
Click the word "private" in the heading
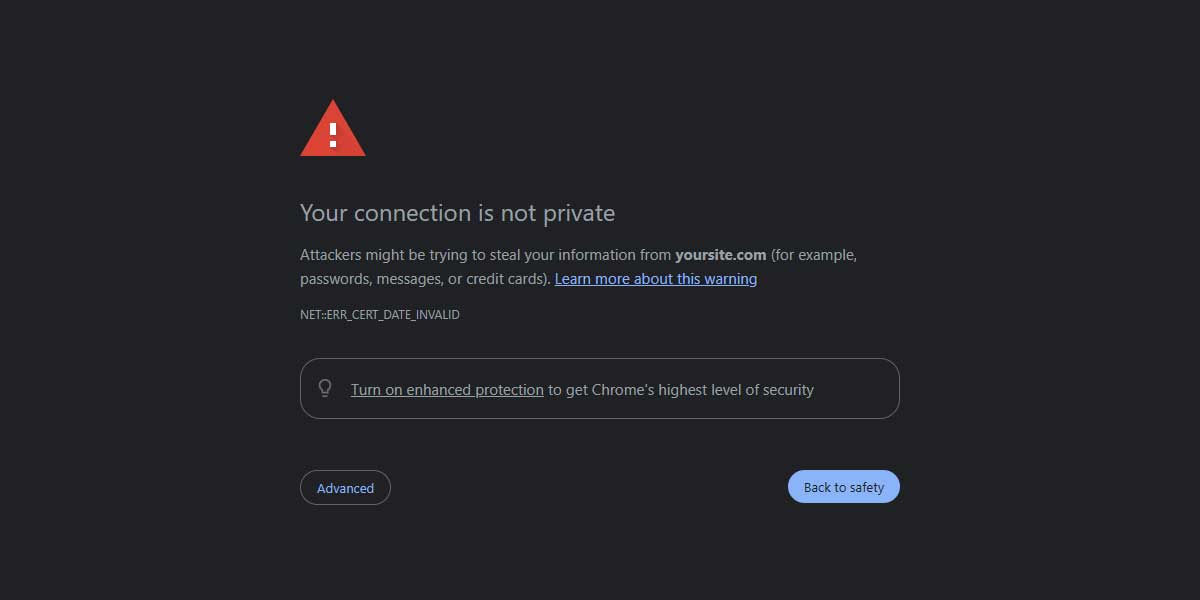click(579, 213)
